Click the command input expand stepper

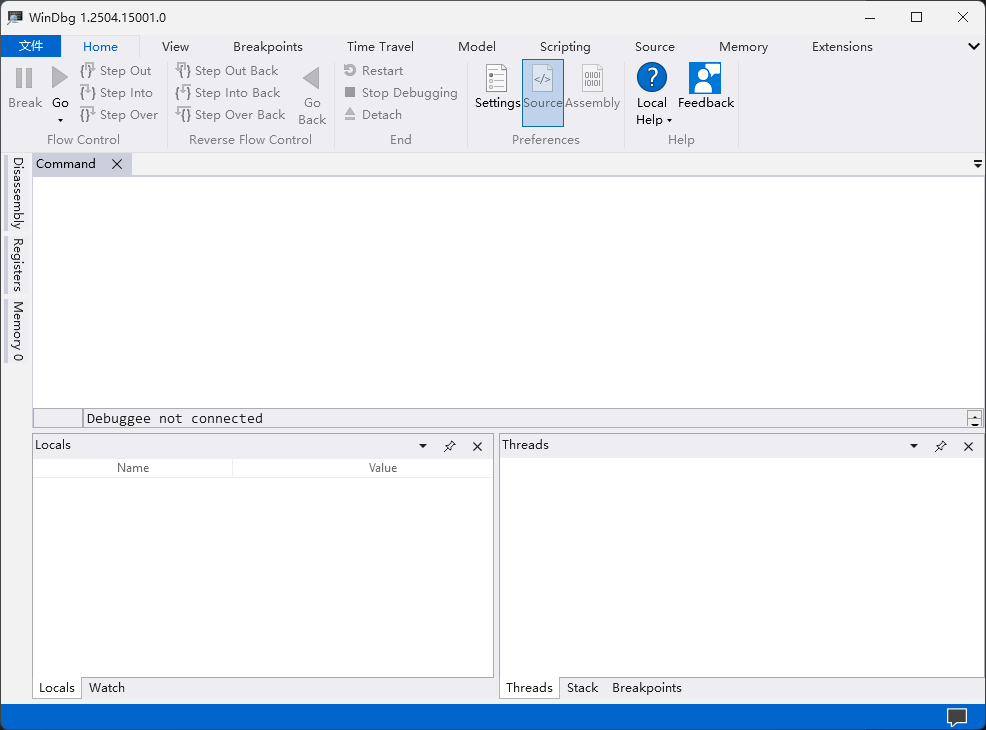tap(975, 418)
